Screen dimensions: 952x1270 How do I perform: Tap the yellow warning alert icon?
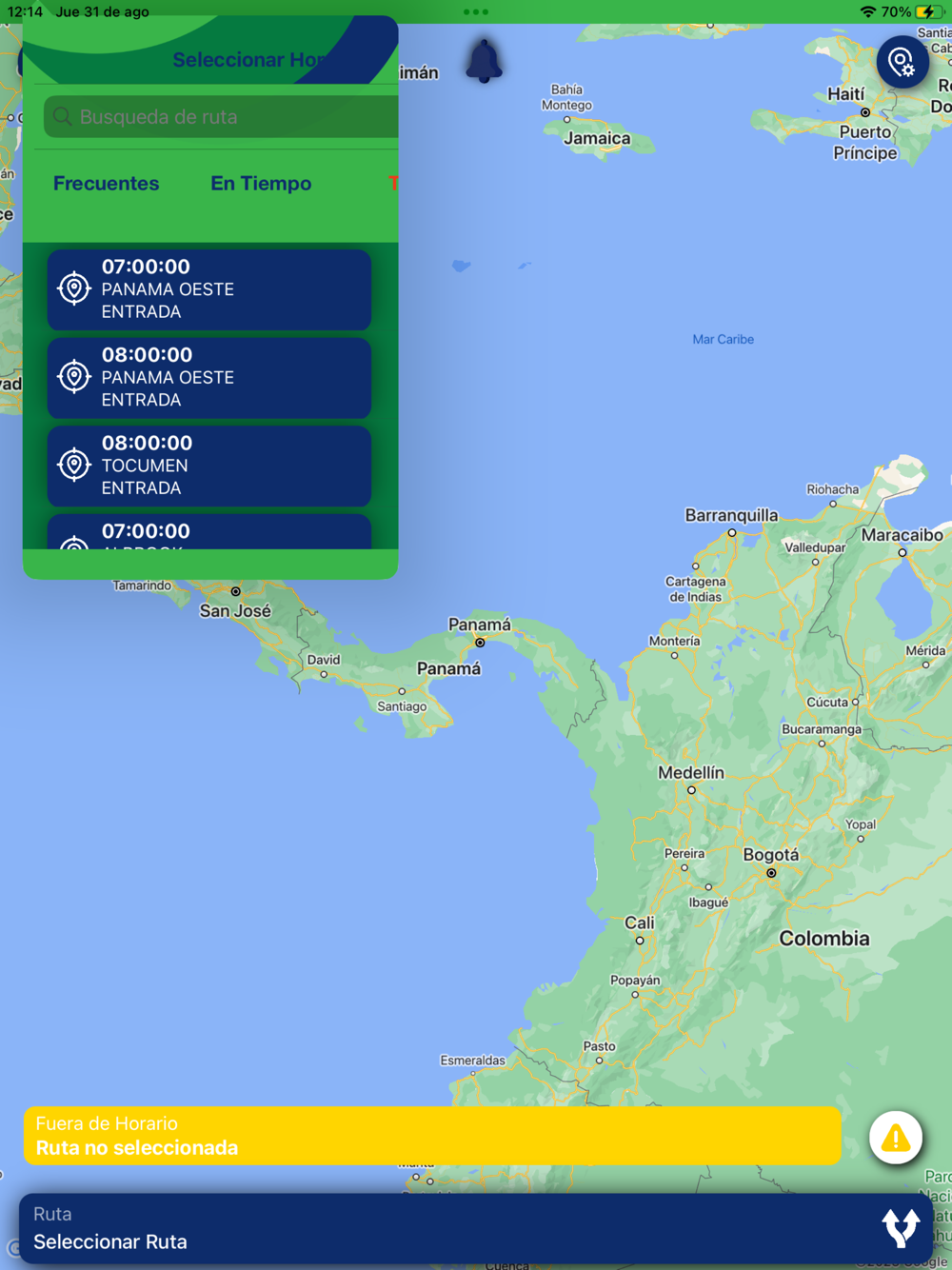pyautogui.click(x=896, y=1138)
